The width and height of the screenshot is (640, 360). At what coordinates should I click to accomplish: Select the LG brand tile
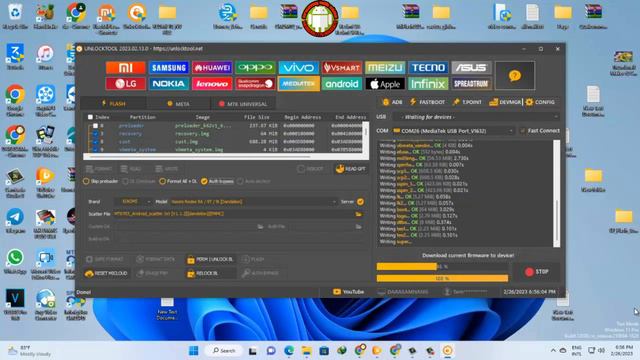click(x=125, y=84)
